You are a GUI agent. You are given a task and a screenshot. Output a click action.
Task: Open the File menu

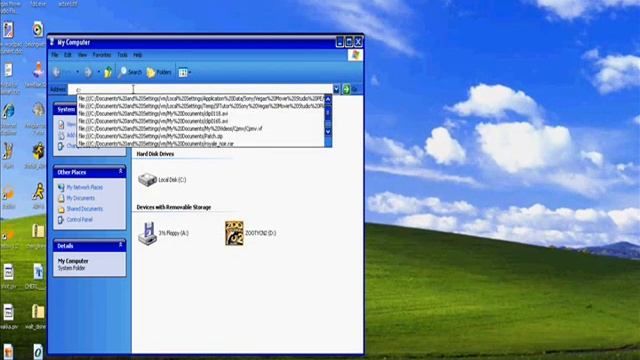coord(55,55)
